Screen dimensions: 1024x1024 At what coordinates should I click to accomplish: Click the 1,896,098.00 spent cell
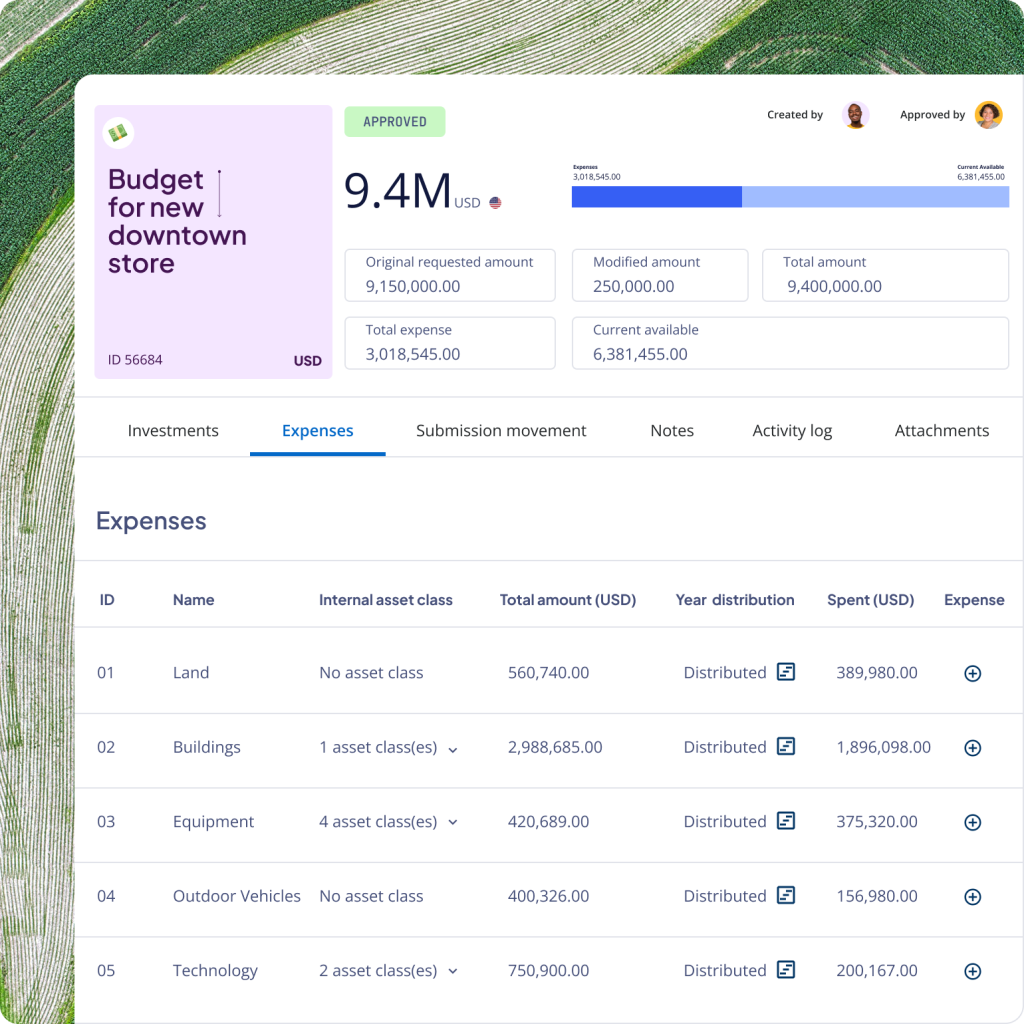click(x=884, y=747)
